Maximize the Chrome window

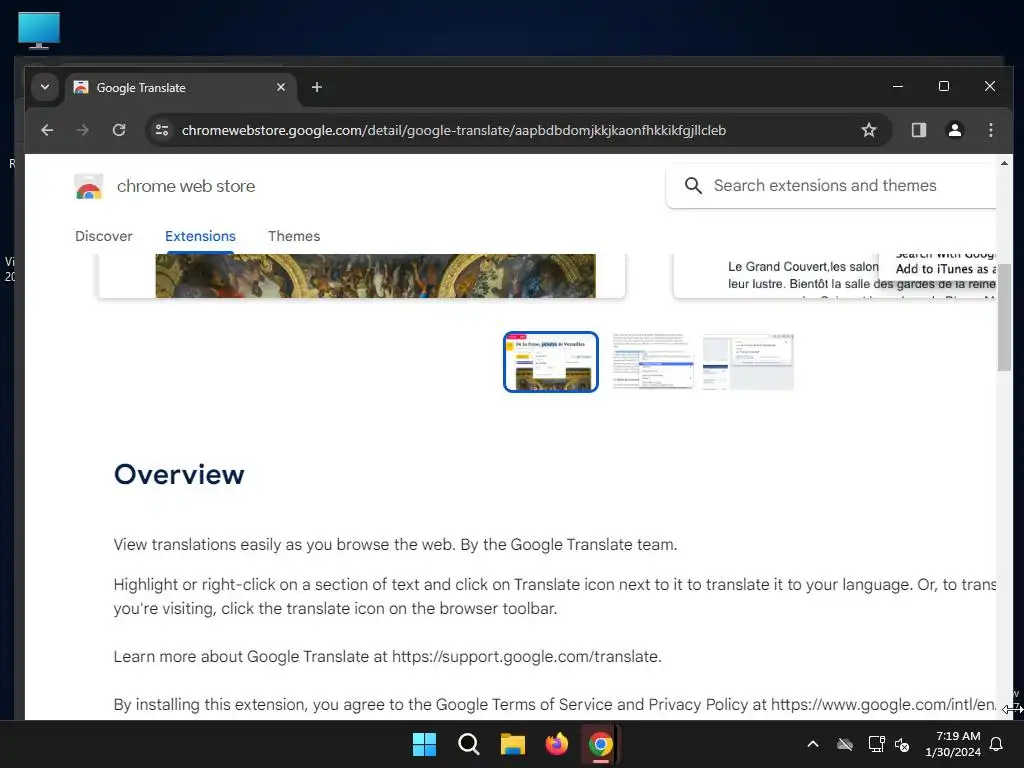pyautogui.click(x=944, y=86)
